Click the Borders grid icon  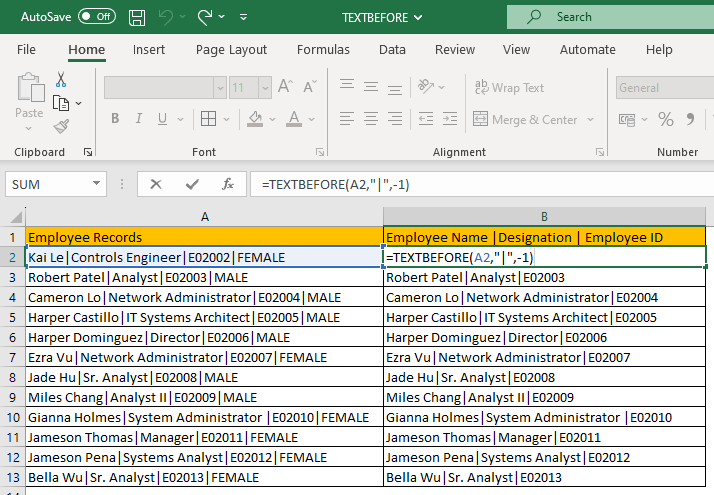click(209, 119)
